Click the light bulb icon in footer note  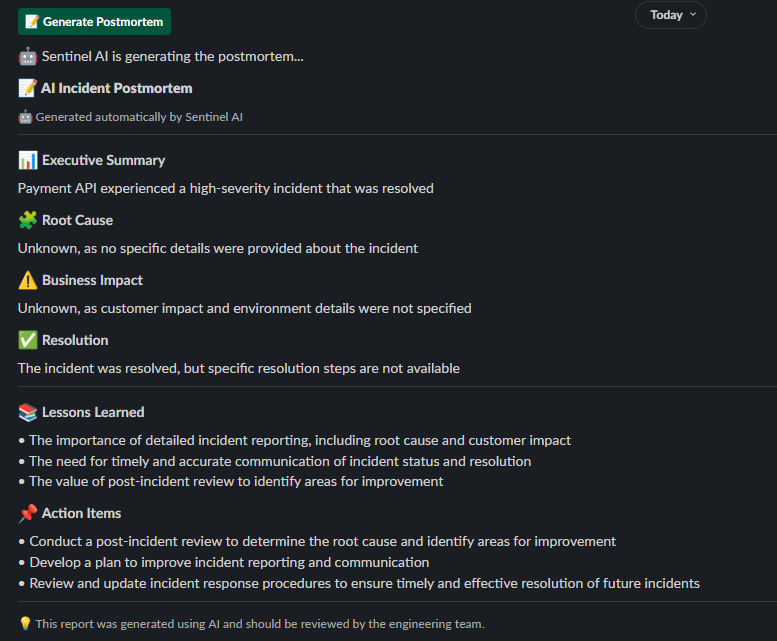(x=25, y=623)
